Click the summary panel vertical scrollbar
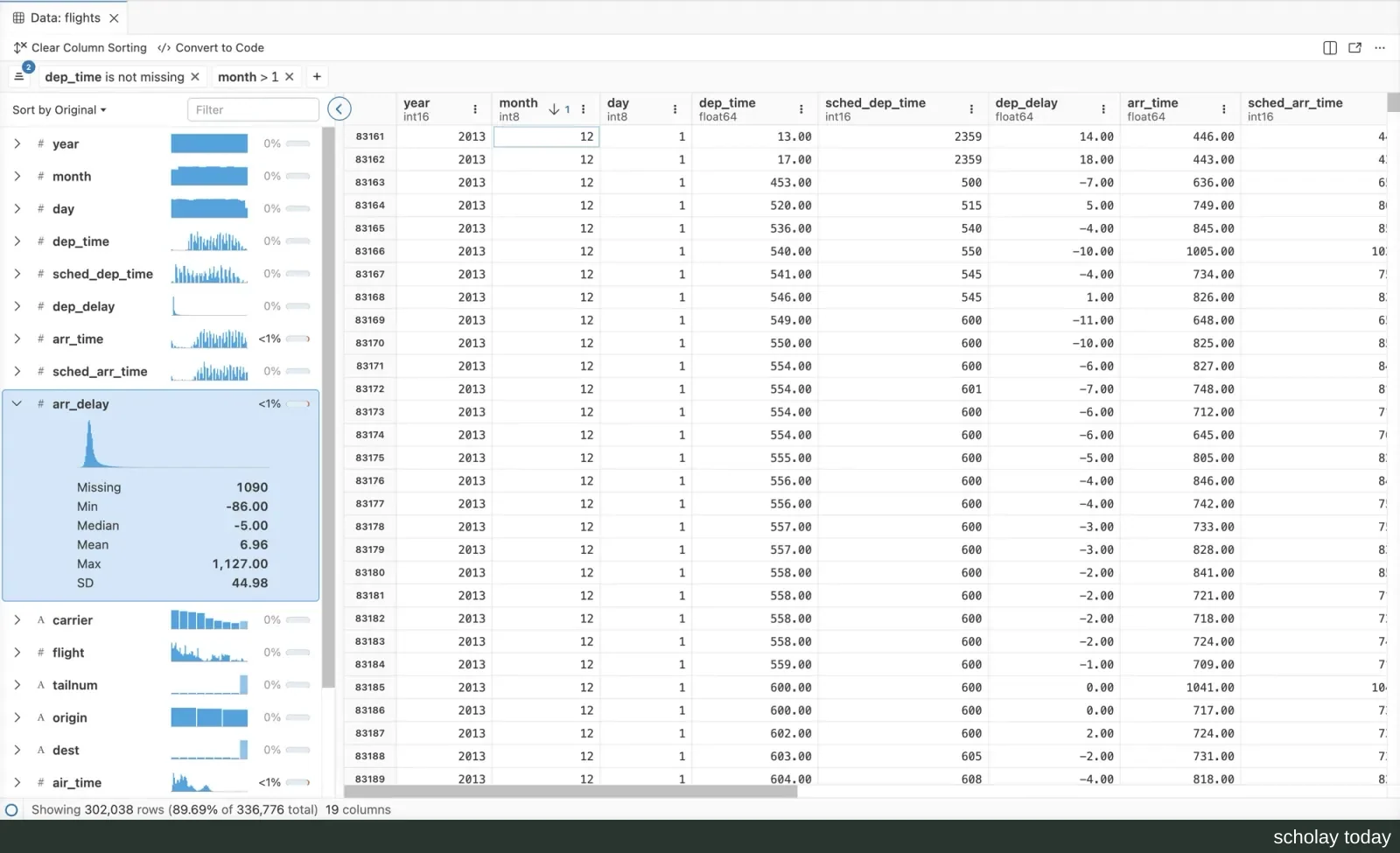Screen dimensions: 1400x853 coord(328,407)
